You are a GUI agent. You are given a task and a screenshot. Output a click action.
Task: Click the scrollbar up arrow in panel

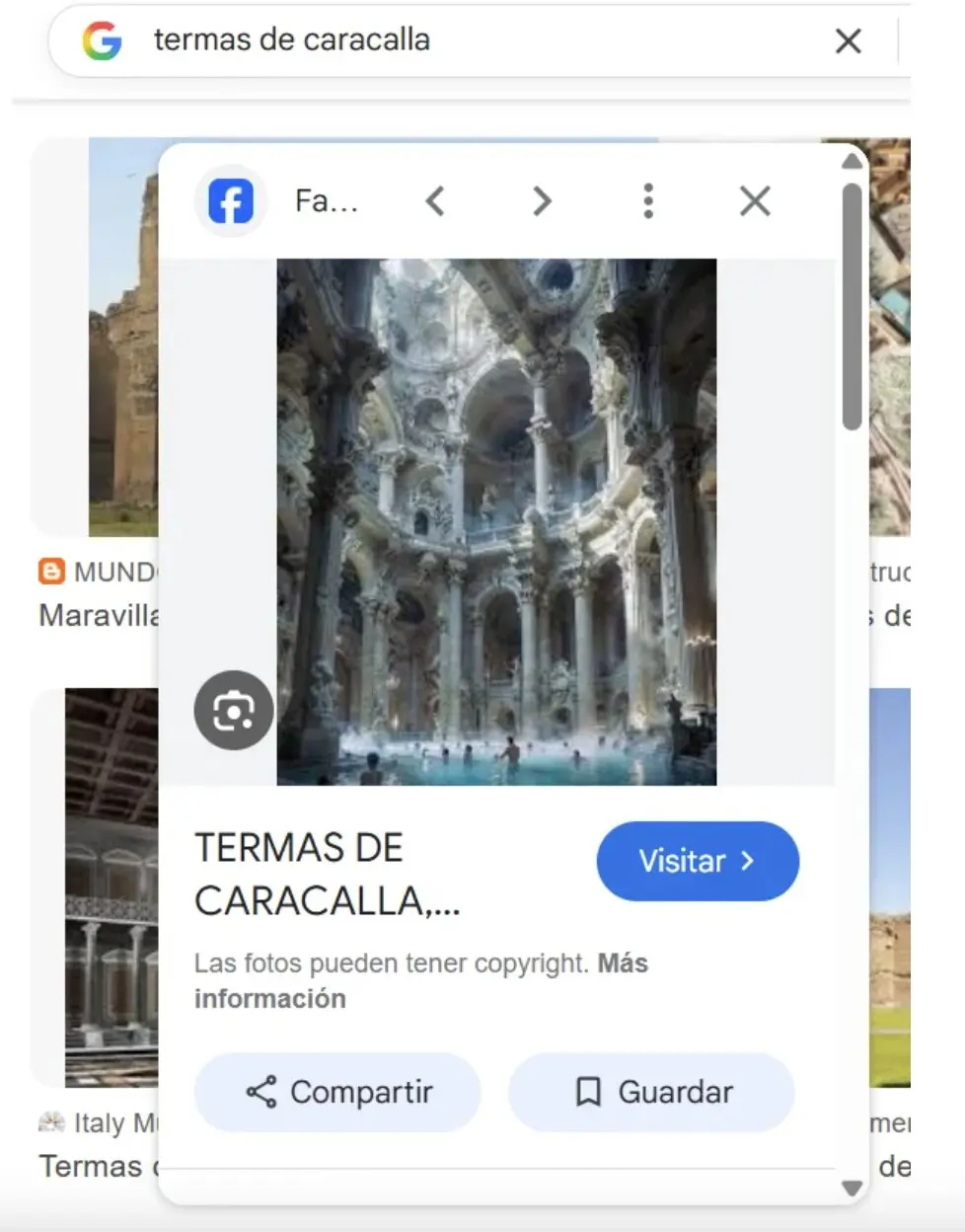[852, 161]
